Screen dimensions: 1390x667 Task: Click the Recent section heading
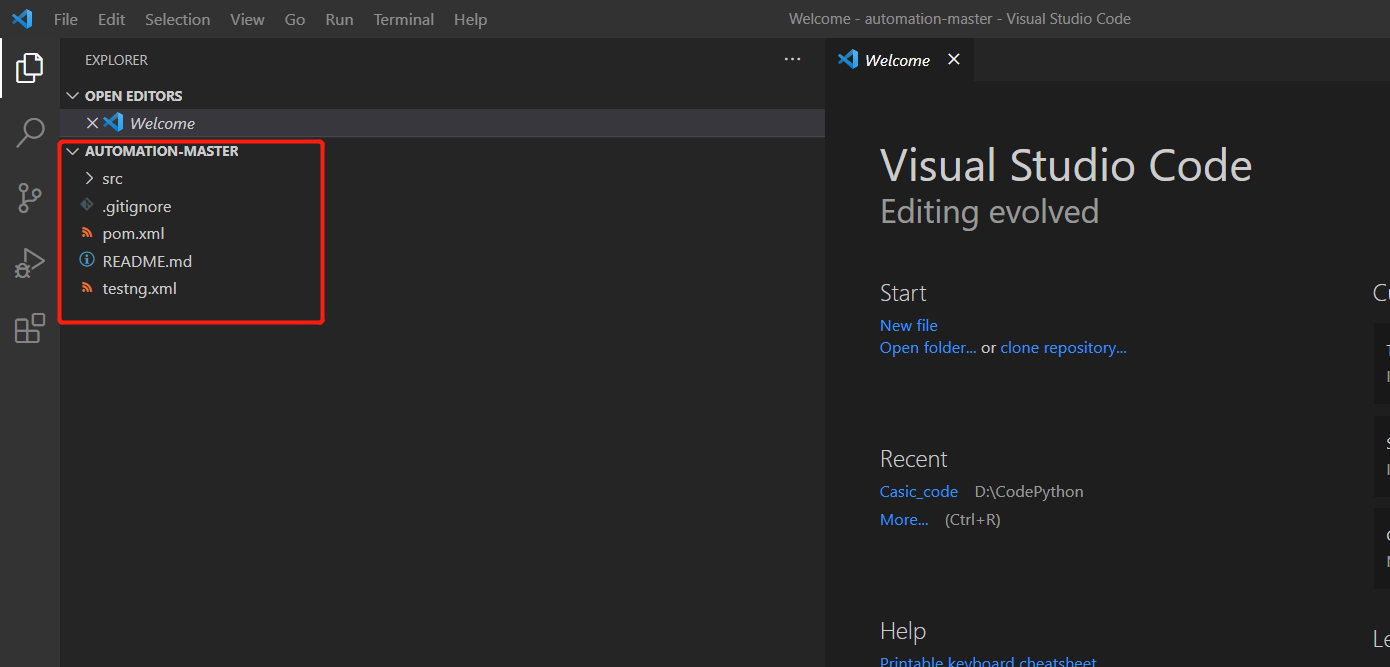click(x=913, y=459)
